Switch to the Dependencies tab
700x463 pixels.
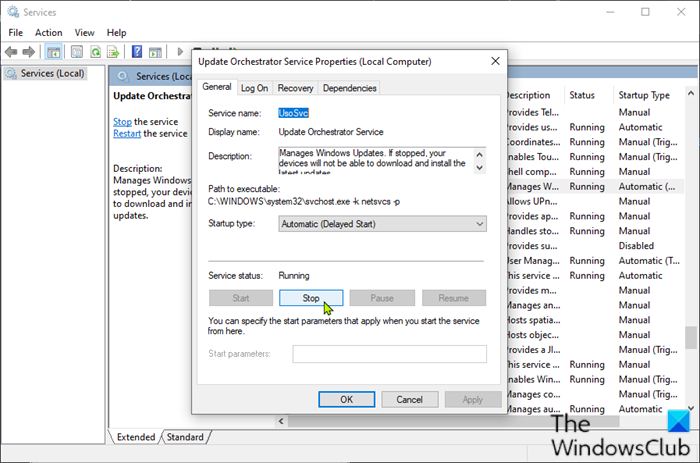tap(350, 88)
